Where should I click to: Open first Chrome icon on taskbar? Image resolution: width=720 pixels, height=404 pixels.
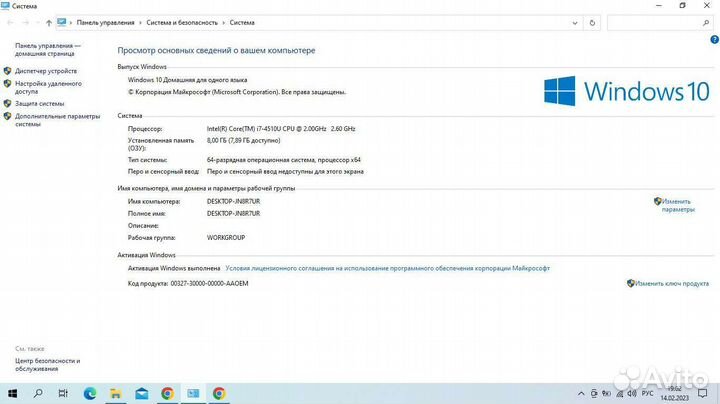click(168, 393)
